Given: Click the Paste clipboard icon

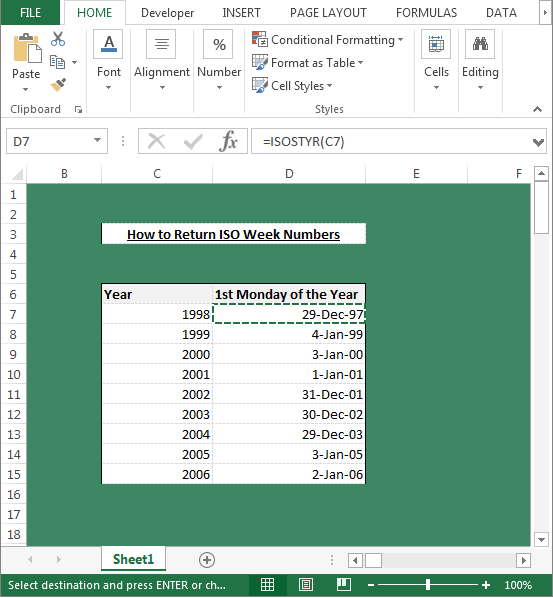Looking at the screenshot, I should tap(27, 48).
